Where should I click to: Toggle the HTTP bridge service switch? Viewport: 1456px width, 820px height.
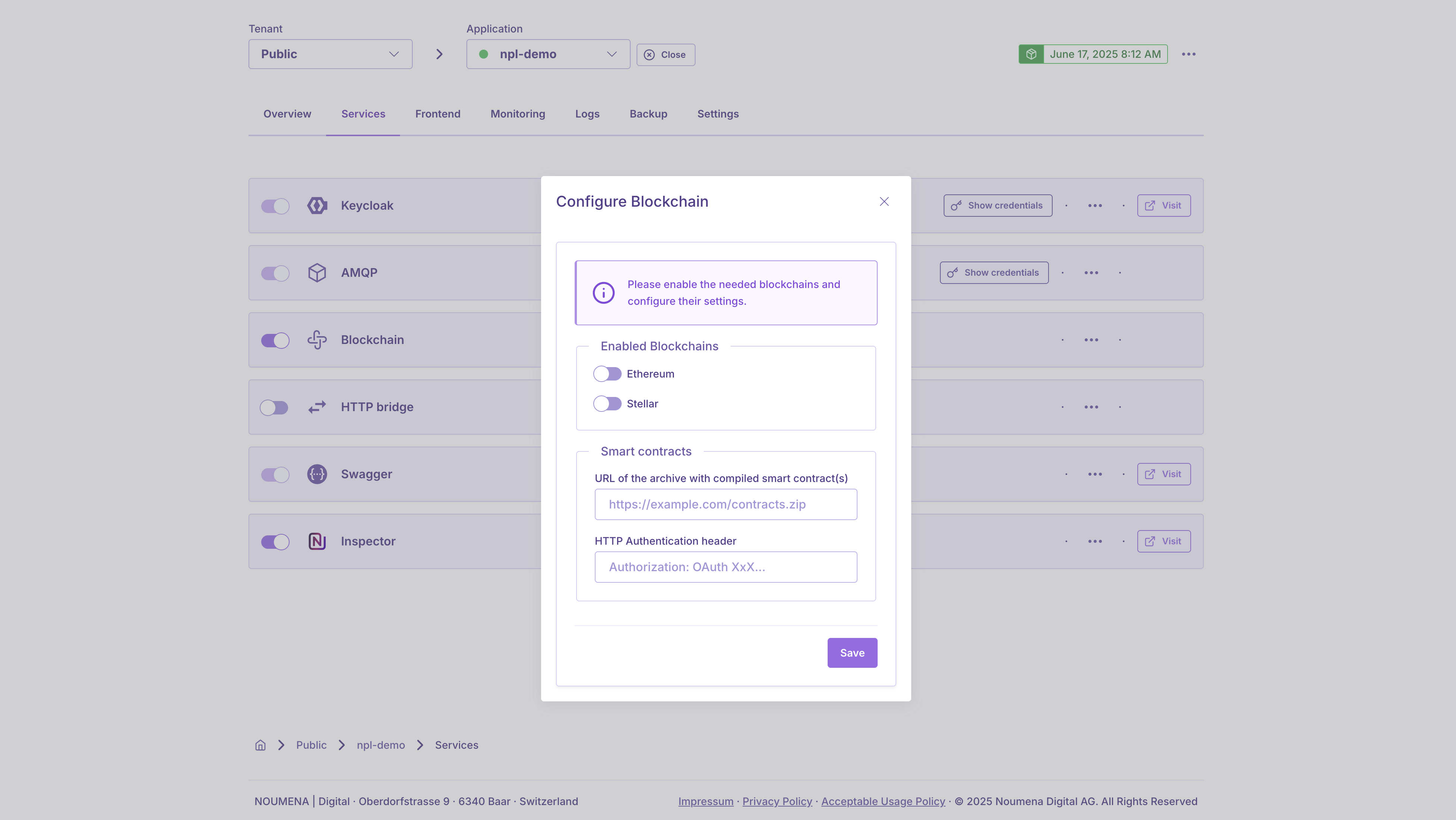click(274, 407)
